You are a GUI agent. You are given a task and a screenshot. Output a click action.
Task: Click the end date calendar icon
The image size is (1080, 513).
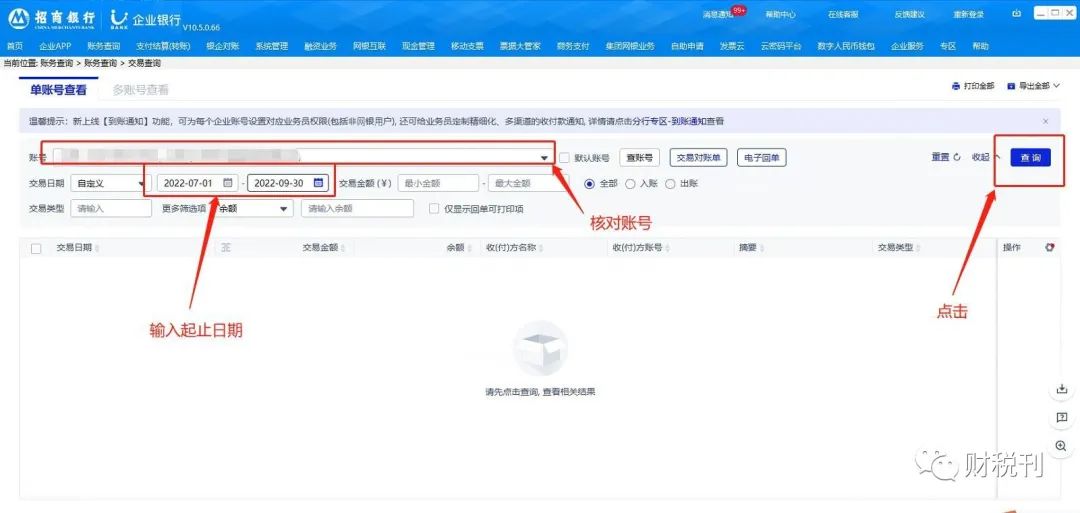click(318, 183)
